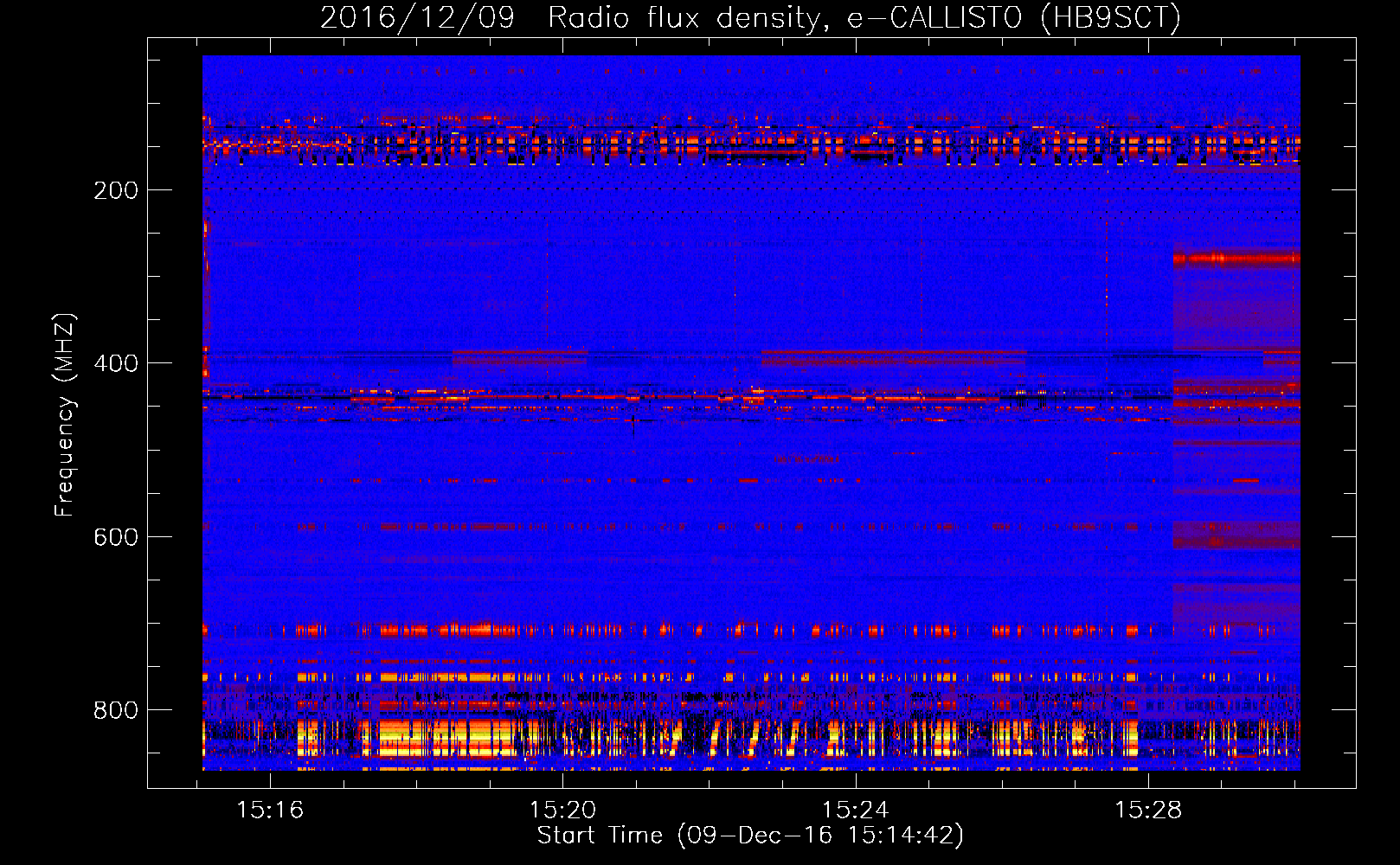Click the 15:16 time tick label
The width and height of the screenshot is (1400, 865).
270,811
